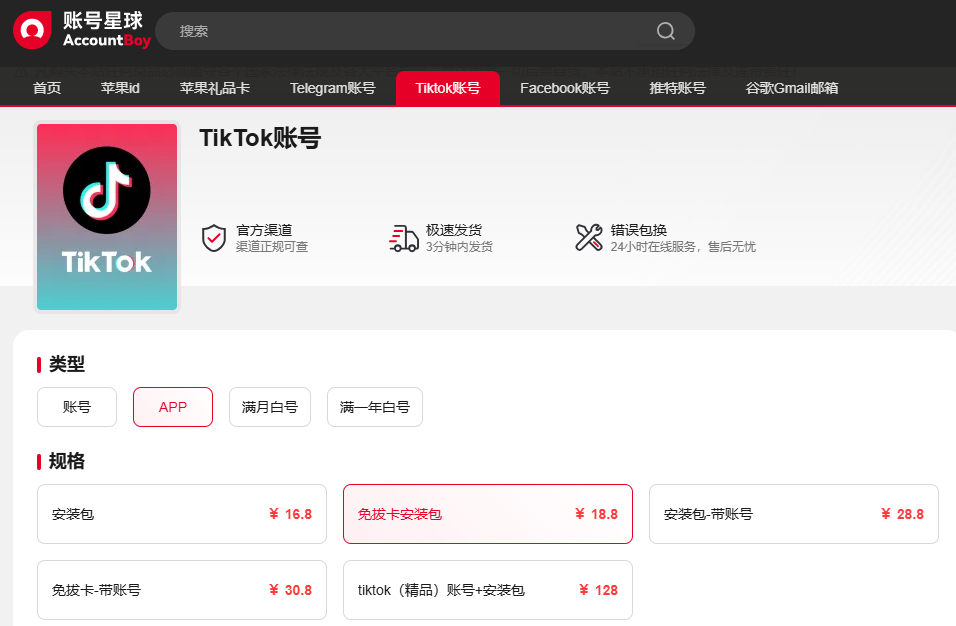Click the 24小时在线服务，售后无忧 text
Viewport: 956px width, 626px height.
683,246
